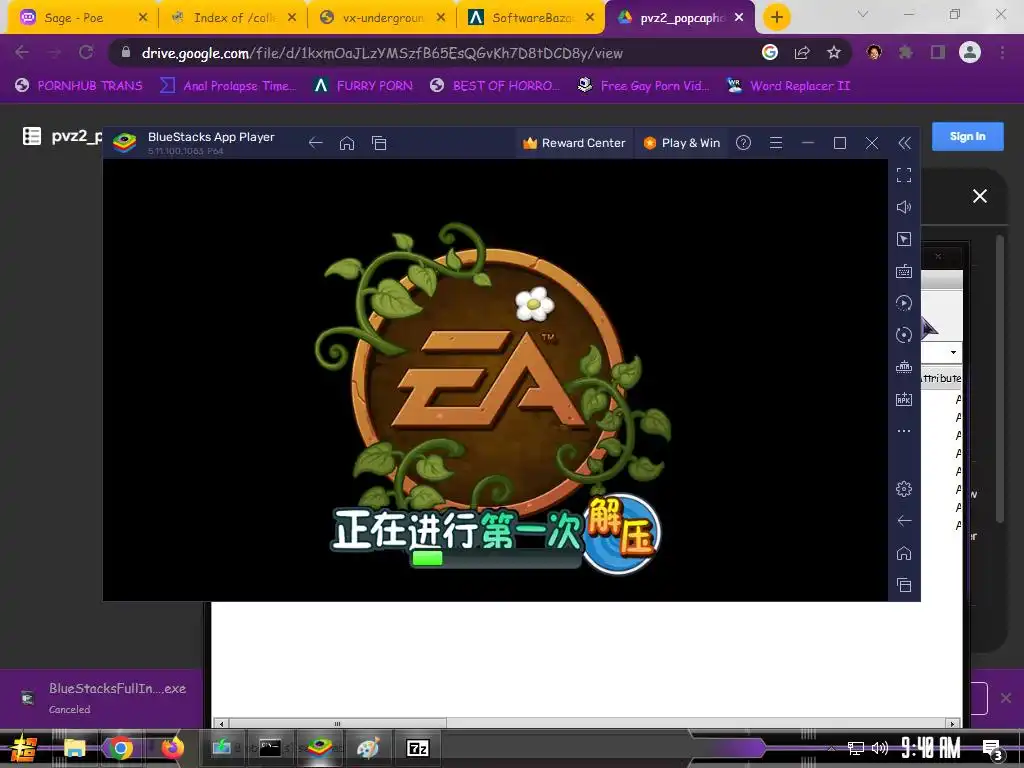Dismiss the Chrome downloads bar
The height and width of the screenshot is (768, 1024).
pos(1006,698)
